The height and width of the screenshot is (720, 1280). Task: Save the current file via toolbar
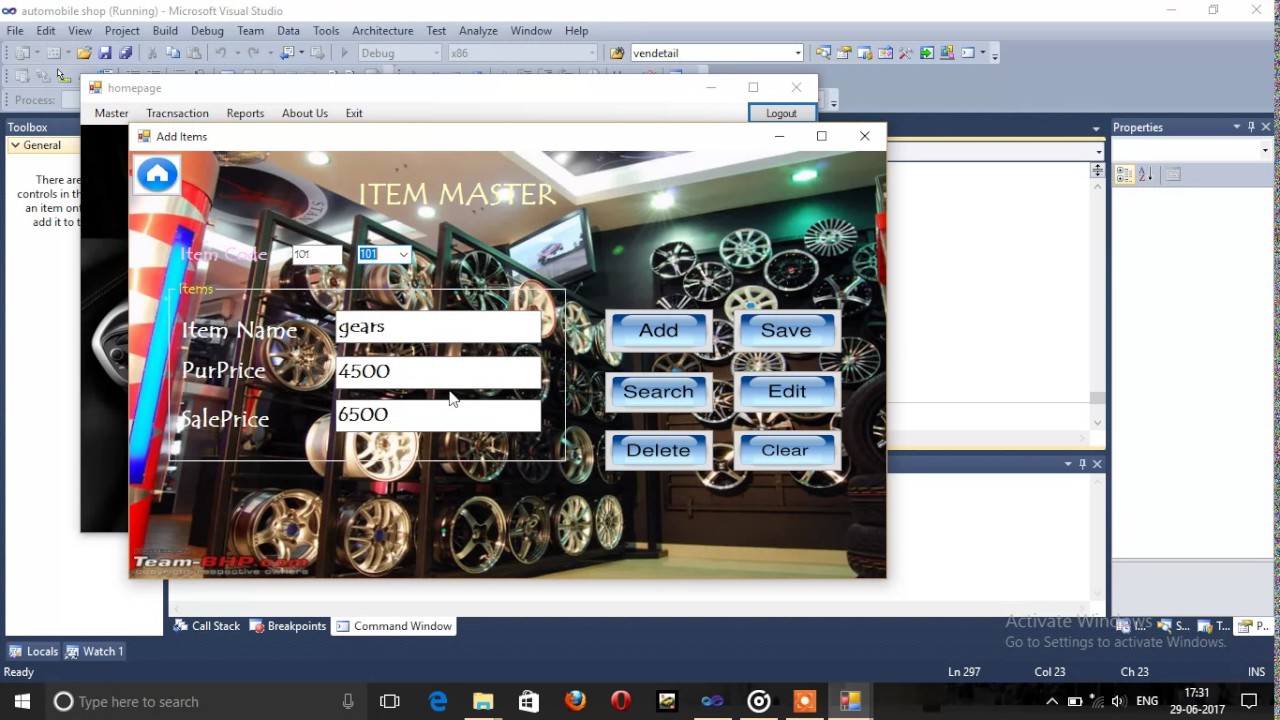[x=105, y=53]
